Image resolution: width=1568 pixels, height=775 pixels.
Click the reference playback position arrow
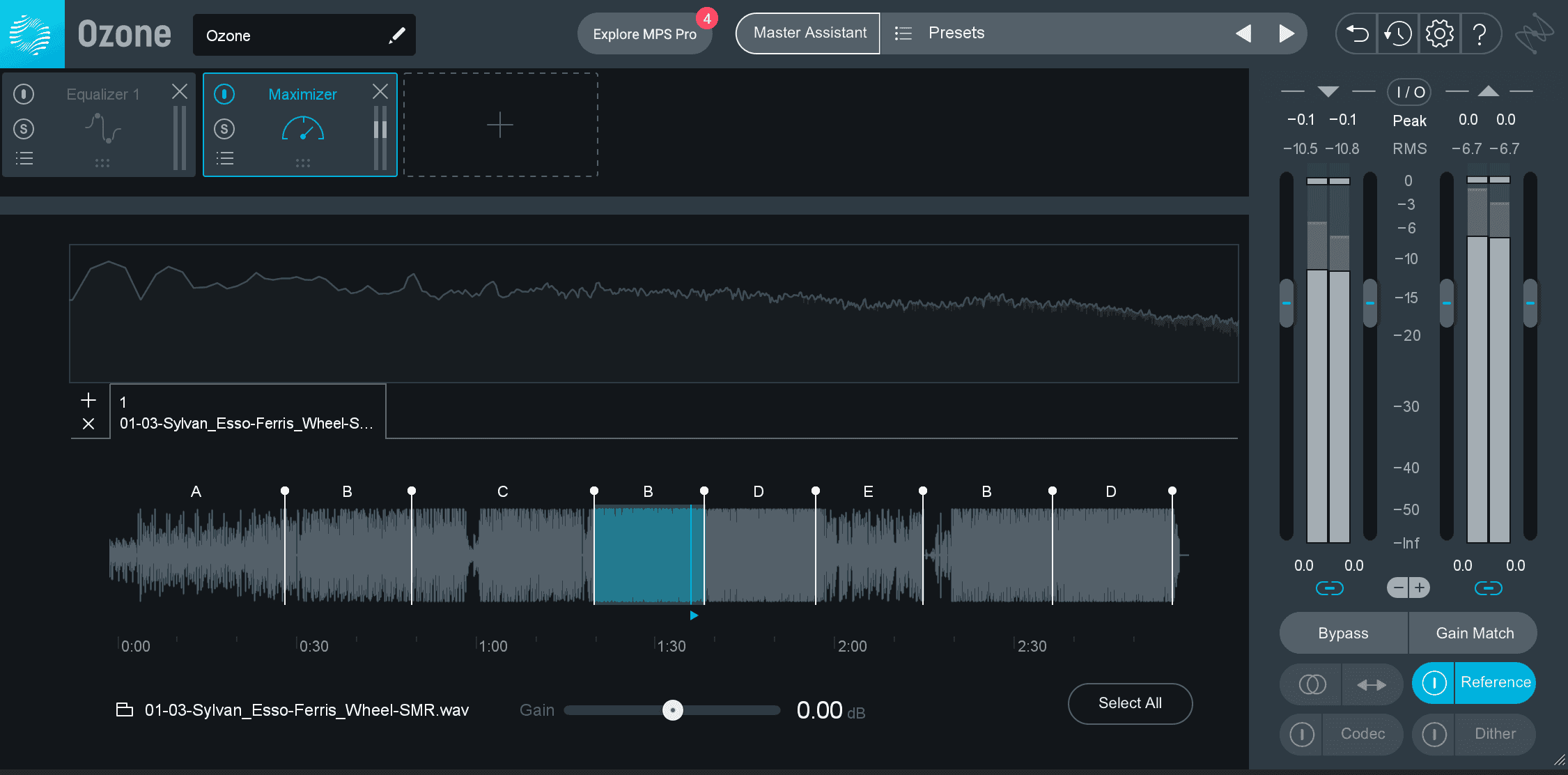pyautogui.click(x=694, y=615)
